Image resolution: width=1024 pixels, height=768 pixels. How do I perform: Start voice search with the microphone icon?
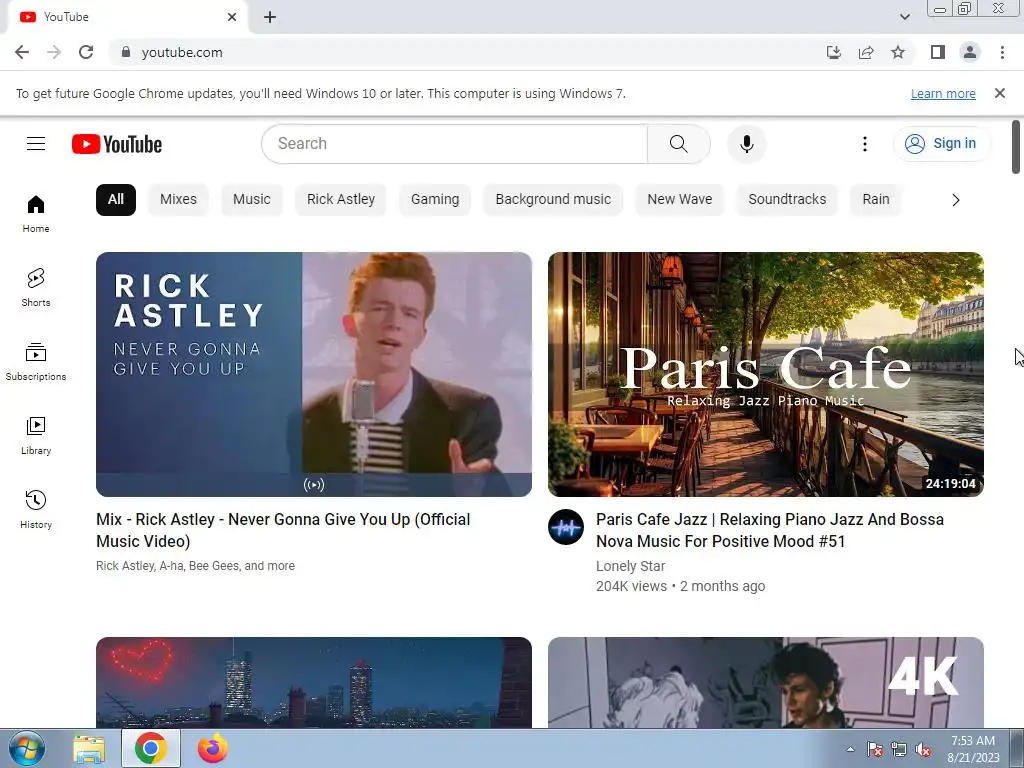pyautogui.click(x=746, y=144)
